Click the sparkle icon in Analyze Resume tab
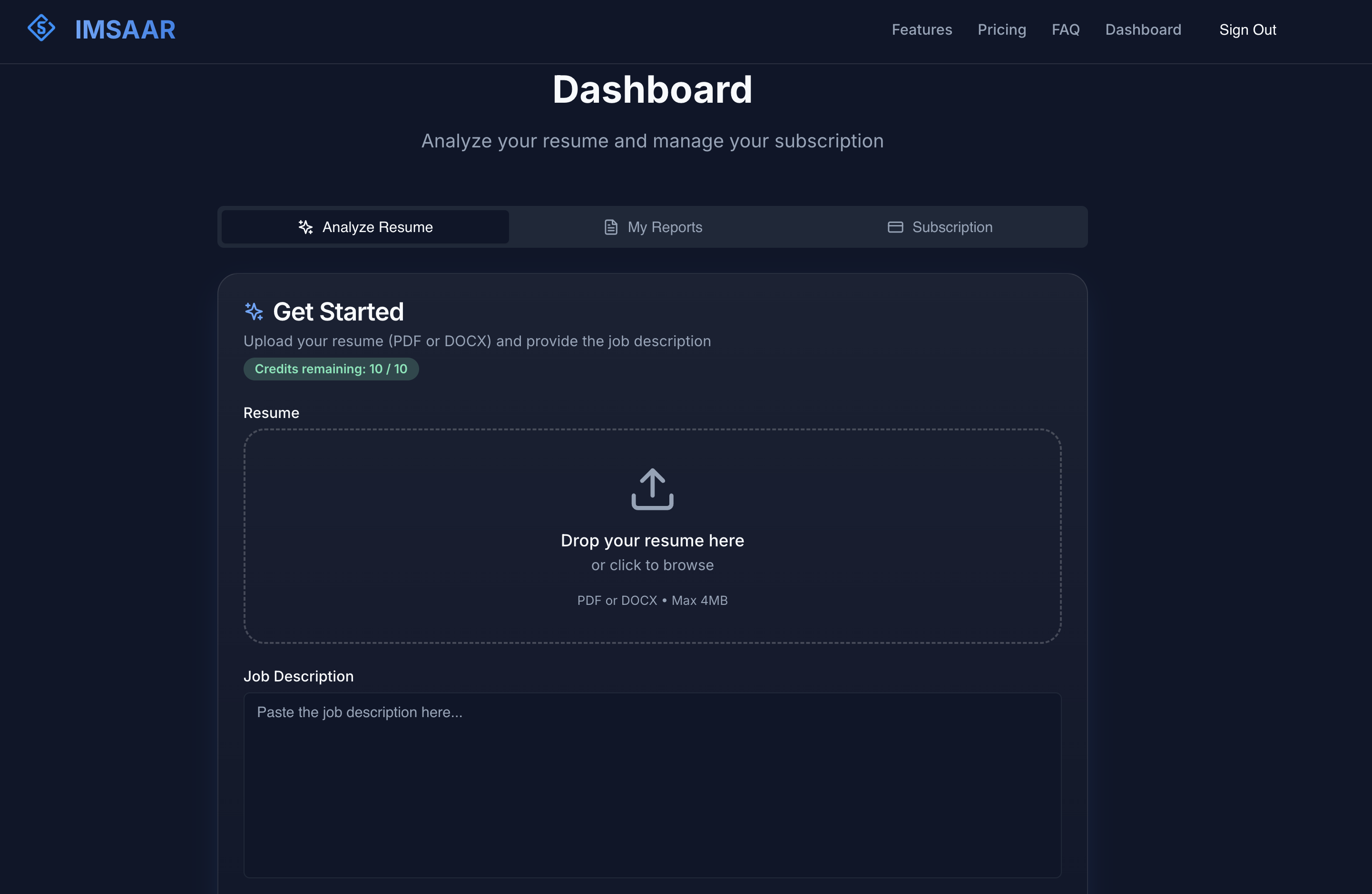The height and width of the screenshot is (894, 1372). tap(305, 227)
